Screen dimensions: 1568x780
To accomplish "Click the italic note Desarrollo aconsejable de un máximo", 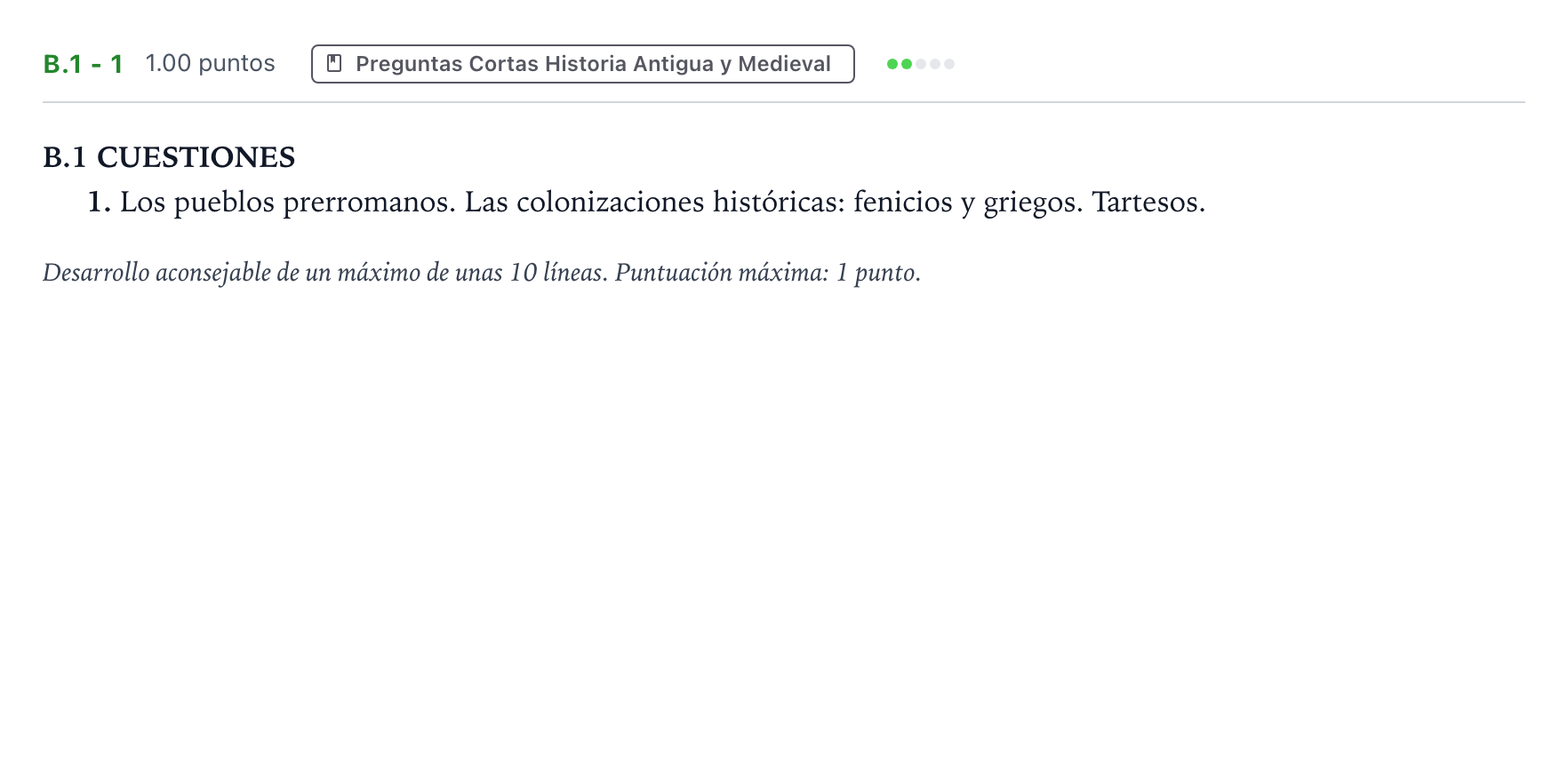I will tap(482, 272).
